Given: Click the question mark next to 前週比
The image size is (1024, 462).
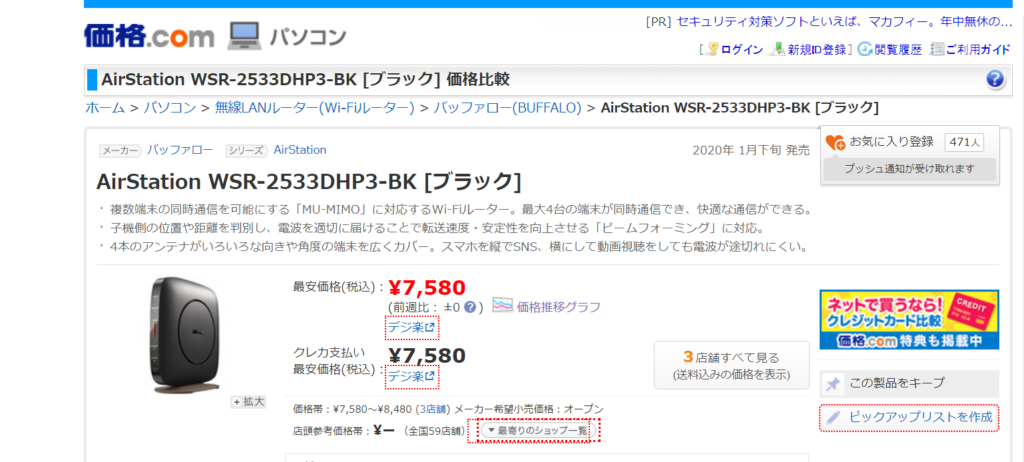Looking at the screenshot, I should point(473,307).
